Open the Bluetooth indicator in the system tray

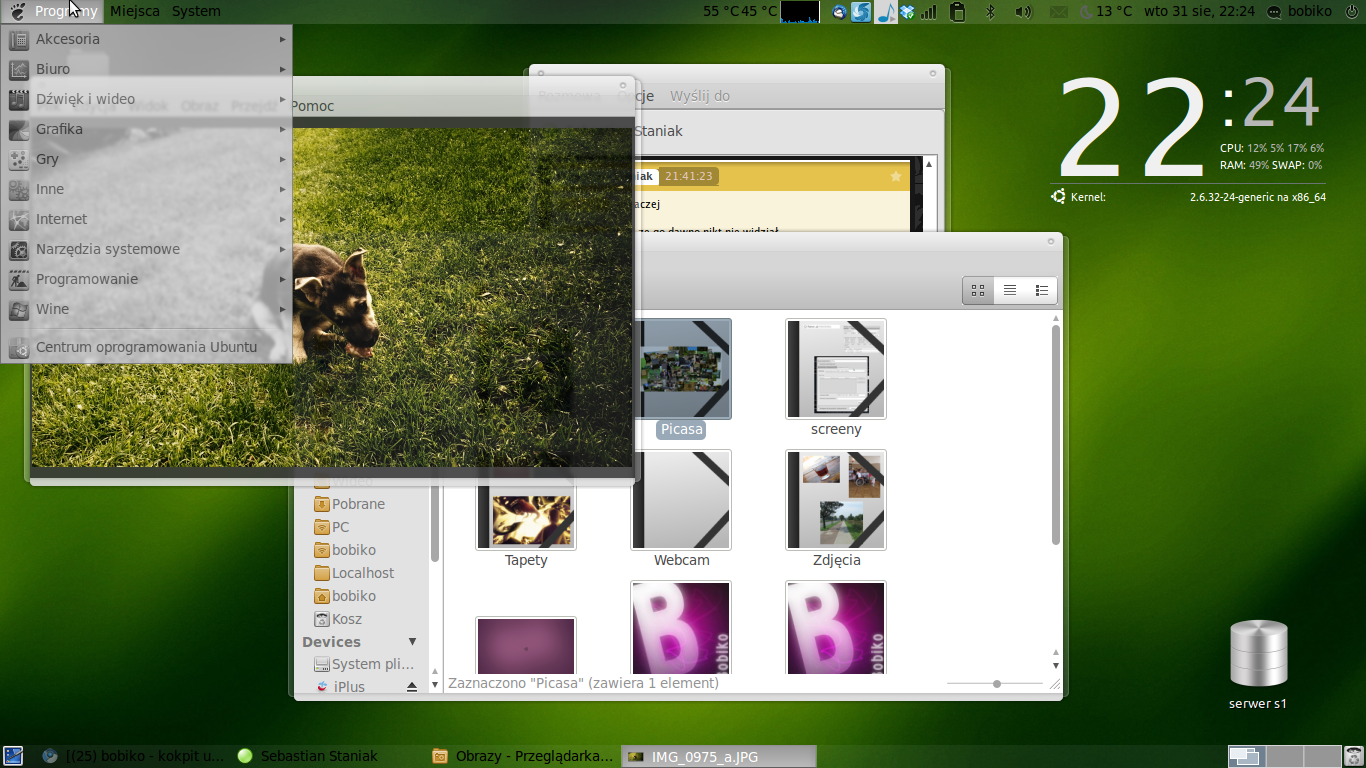click(x=991, y=12)
